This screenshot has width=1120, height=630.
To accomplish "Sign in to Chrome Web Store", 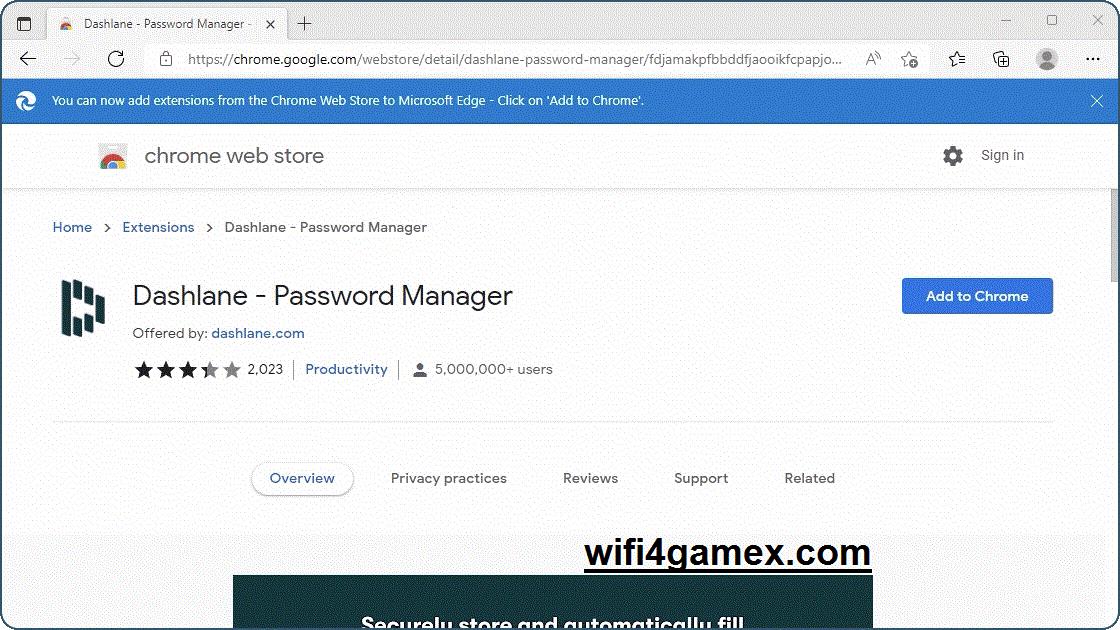I will 1002,155.
